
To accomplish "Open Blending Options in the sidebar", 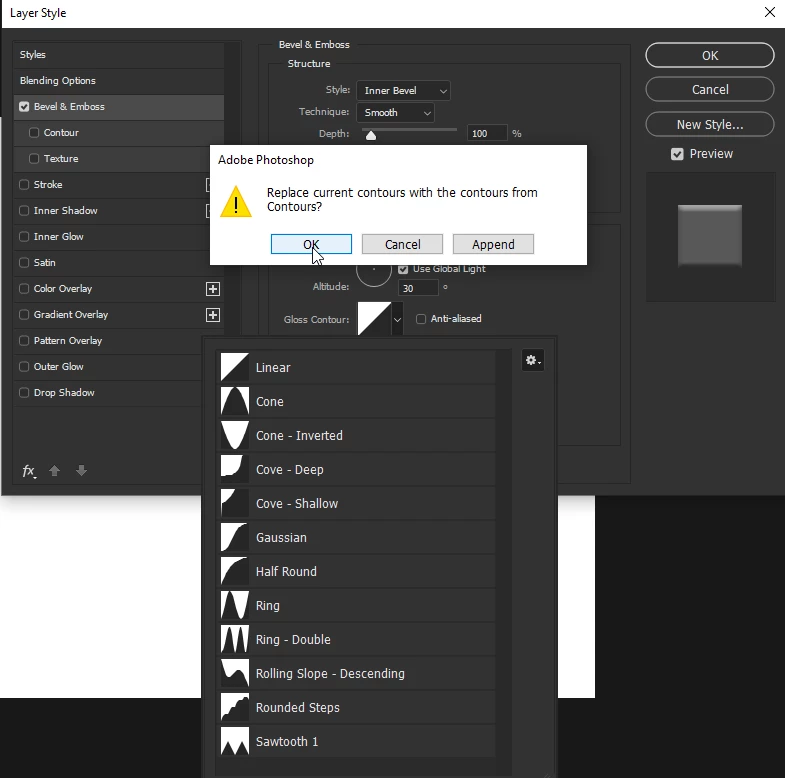I will tap(119, 81).
